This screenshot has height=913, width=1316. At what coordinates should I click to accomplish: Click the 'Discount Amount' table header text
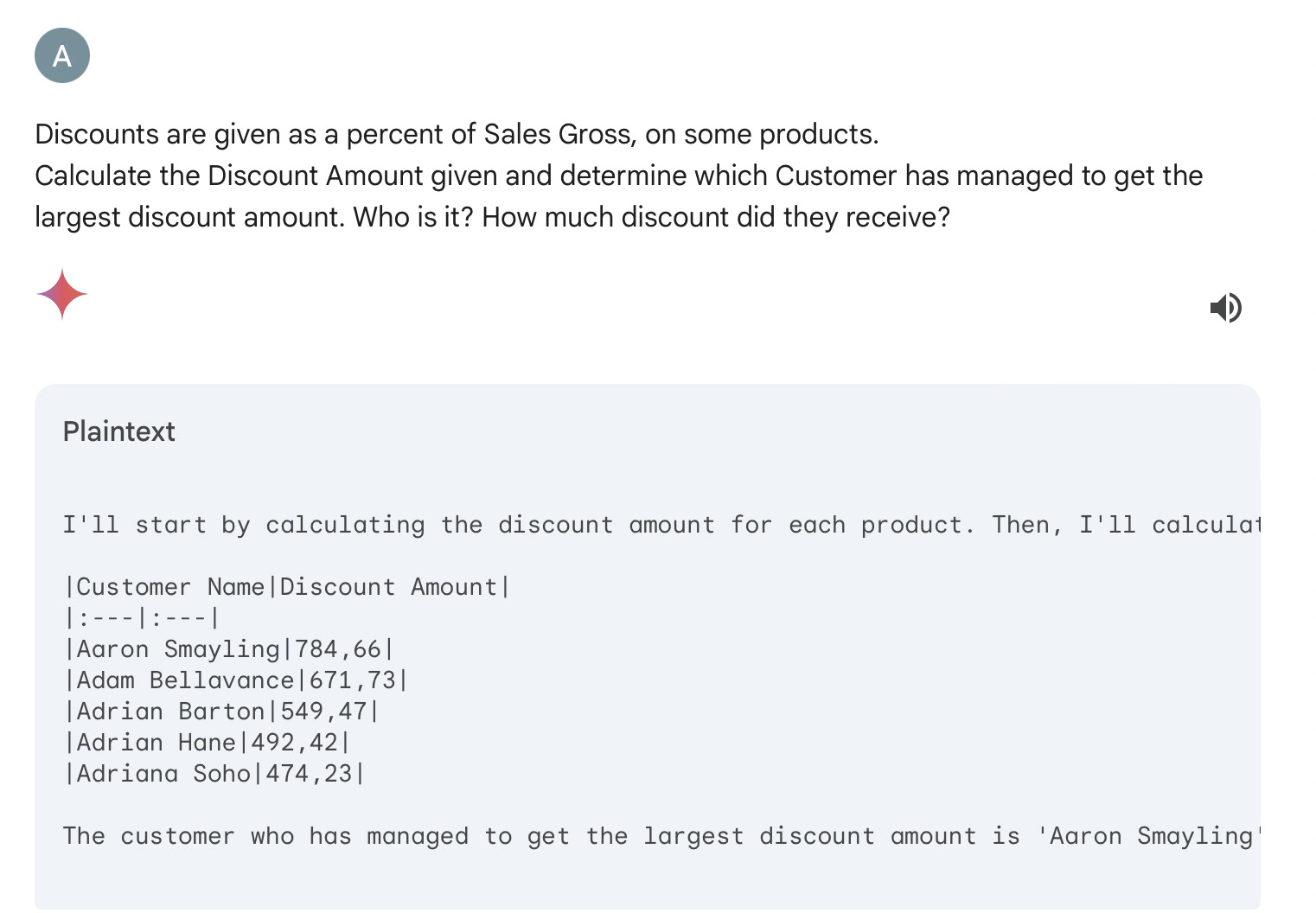tap(388, 587)
